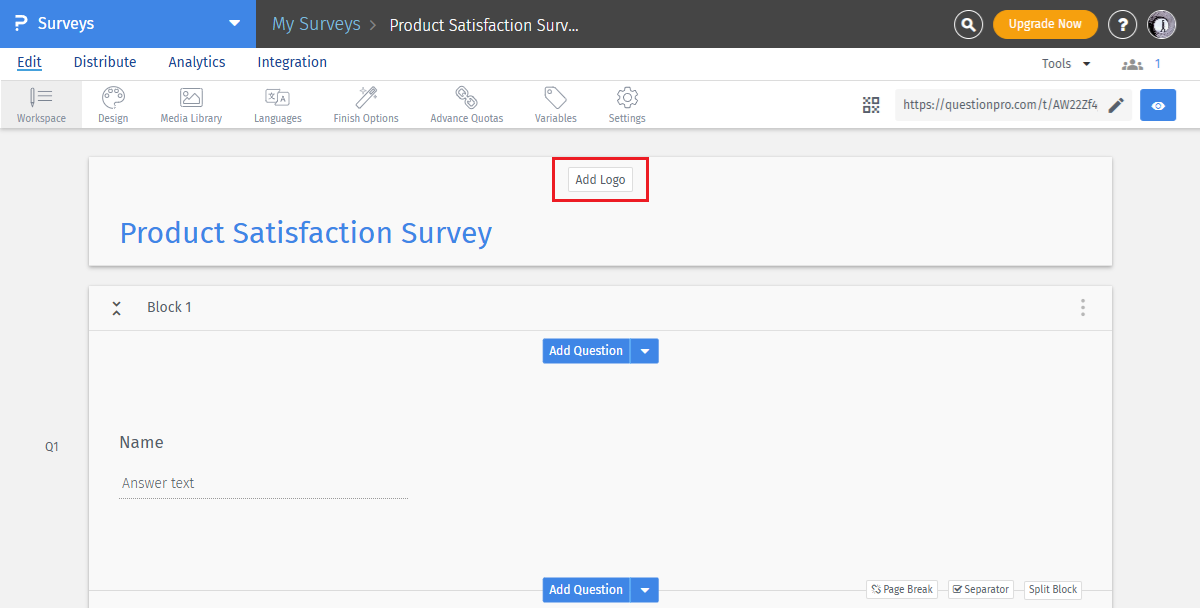Open the Block 1 options menu

(x=1083, y=308)
